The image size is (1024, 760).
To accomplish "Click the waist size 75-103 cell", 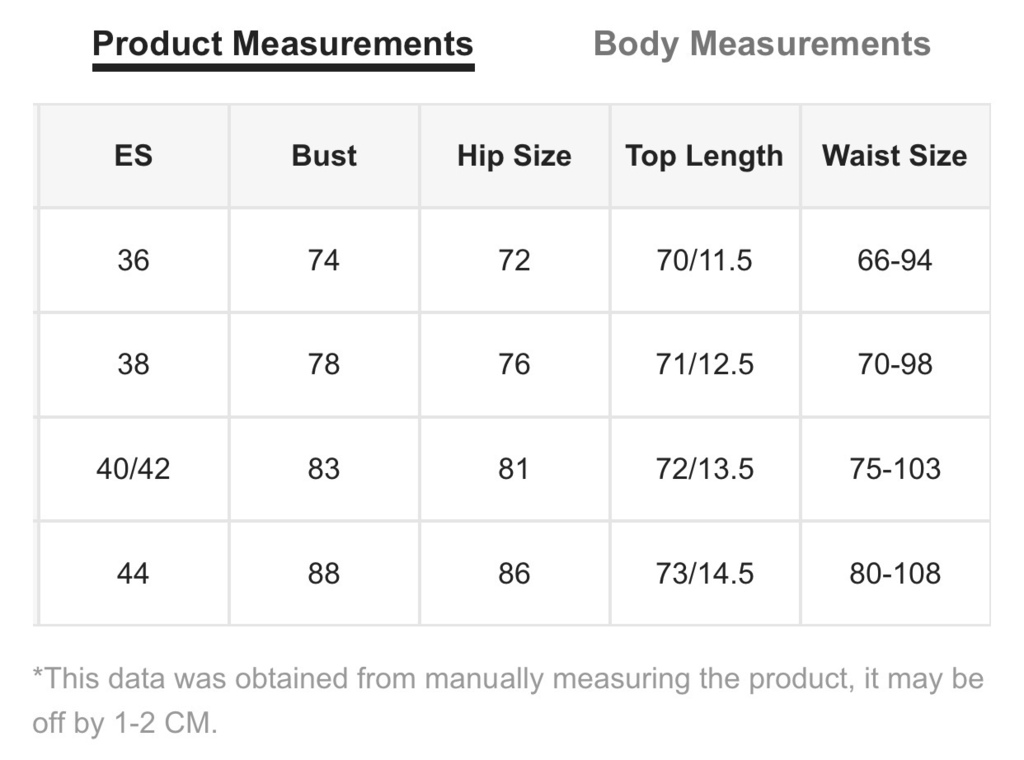I will pos(895,469).
